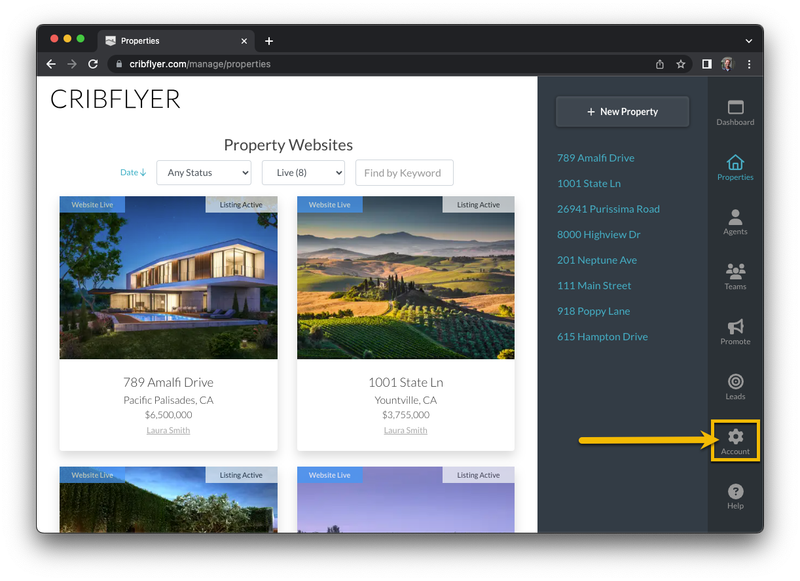
Task: Open the Promote megaphone section
Action: (735, 332)
